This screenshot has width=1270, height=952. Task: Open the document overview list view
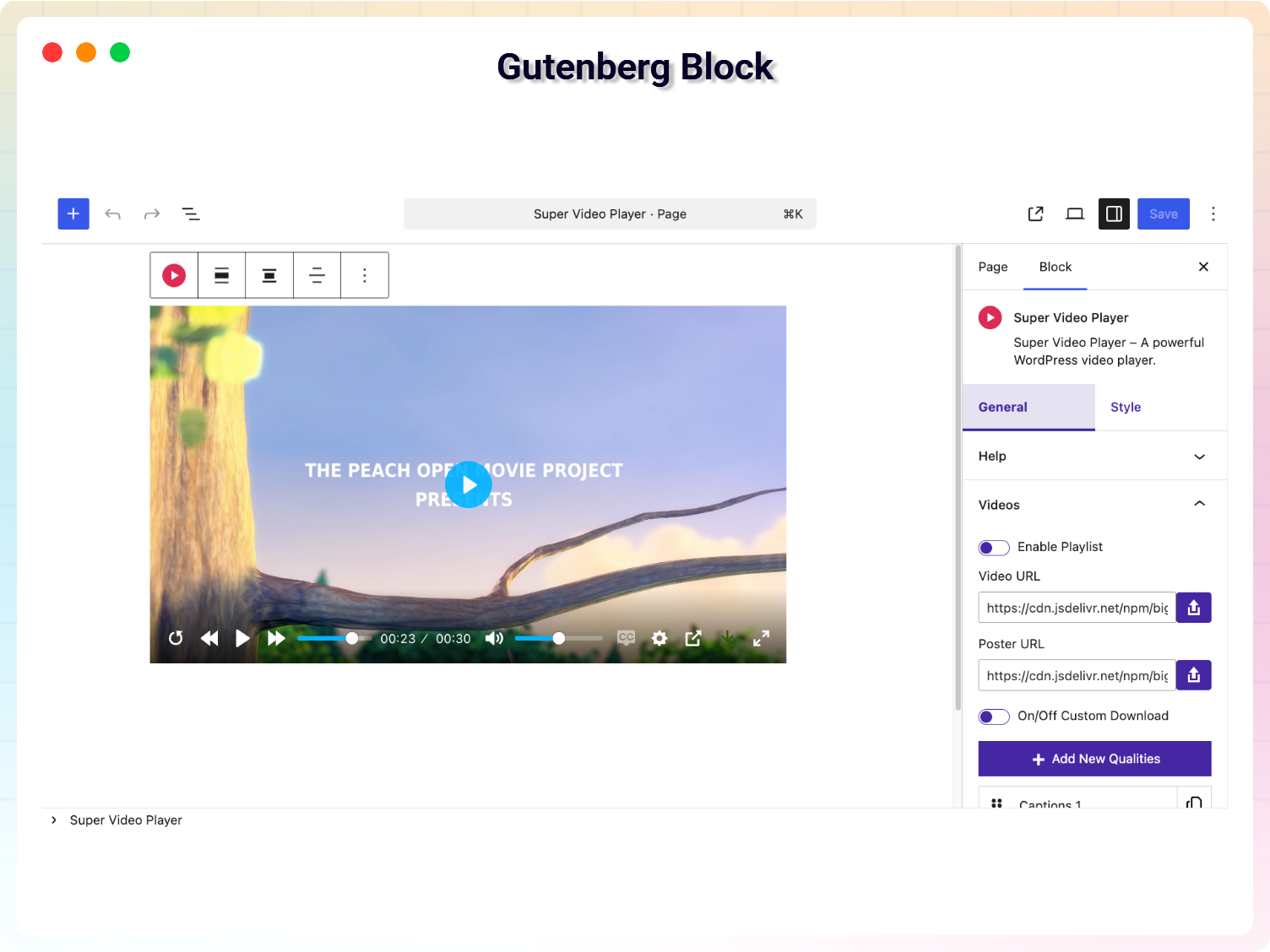[x=191, y=214]
